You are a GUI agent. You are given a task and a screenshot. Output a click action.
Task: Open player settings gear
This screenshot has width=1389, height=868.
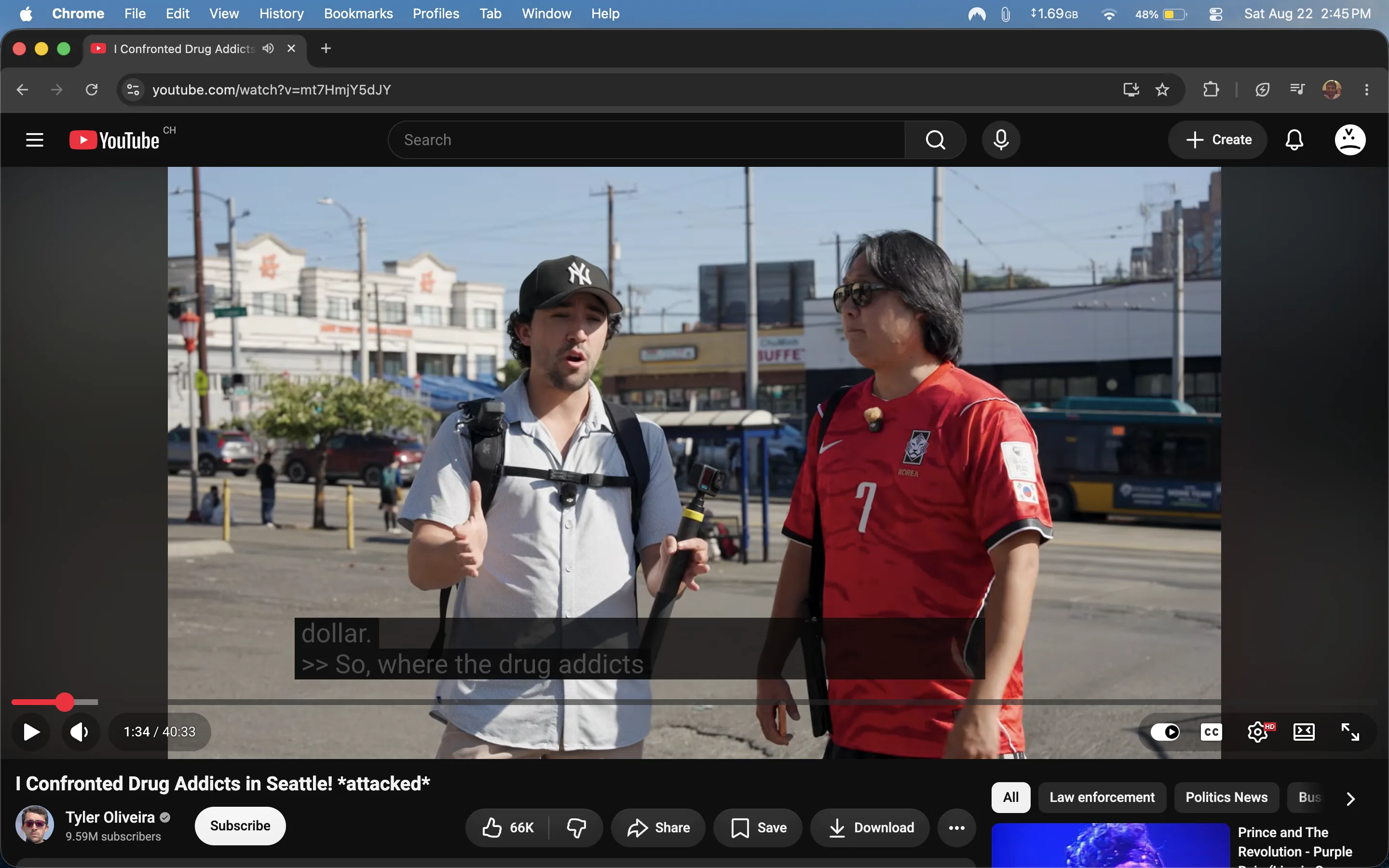tap(1258, 732)
